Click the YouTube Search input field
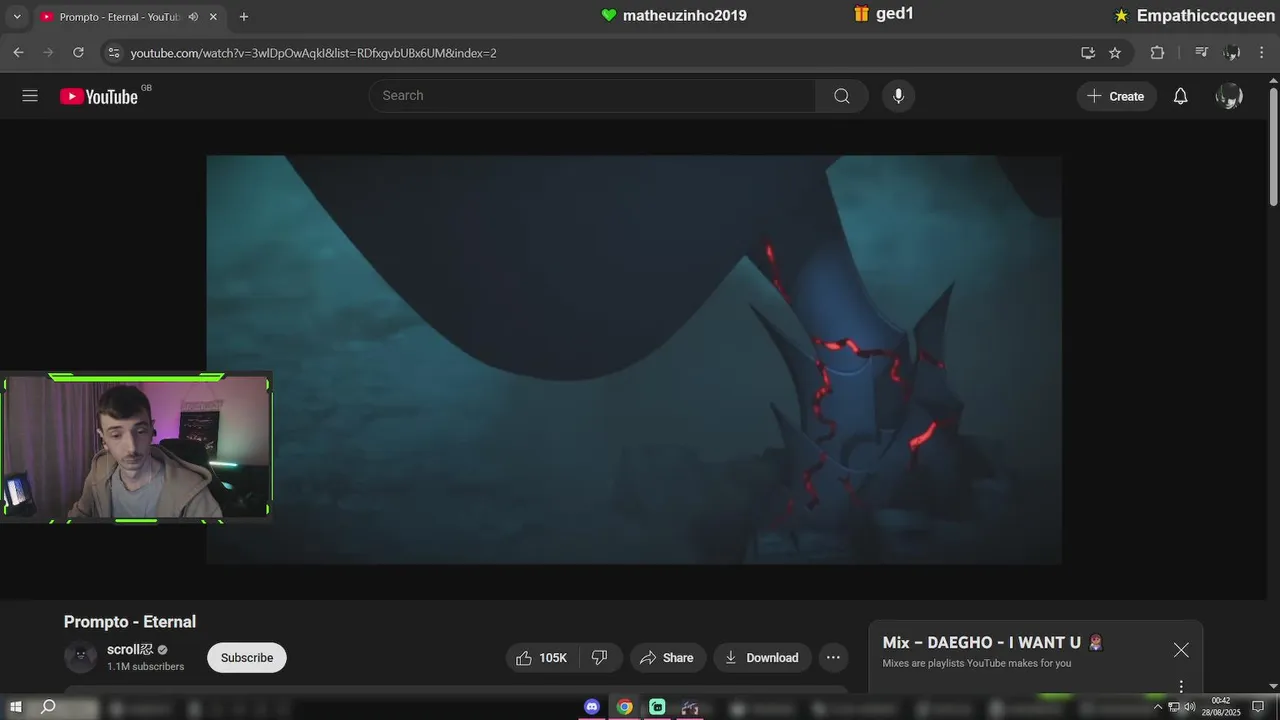 (x=592, y=96)
